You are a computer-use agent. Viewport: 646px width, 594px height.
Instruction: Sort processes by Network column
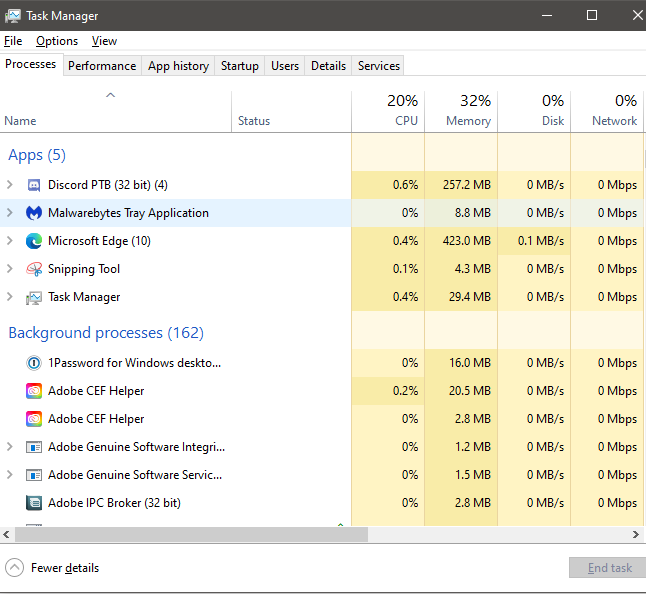click(x=607, y=112)
